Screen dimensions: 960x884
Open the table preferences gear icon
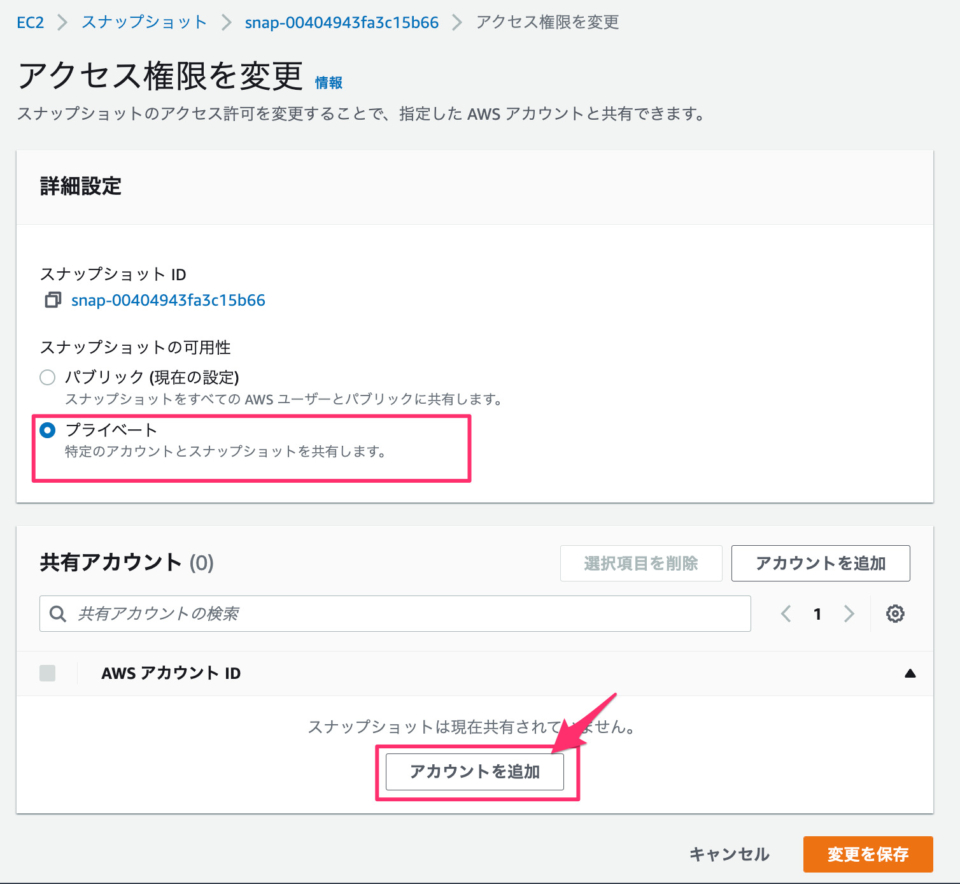coord(895,613)
